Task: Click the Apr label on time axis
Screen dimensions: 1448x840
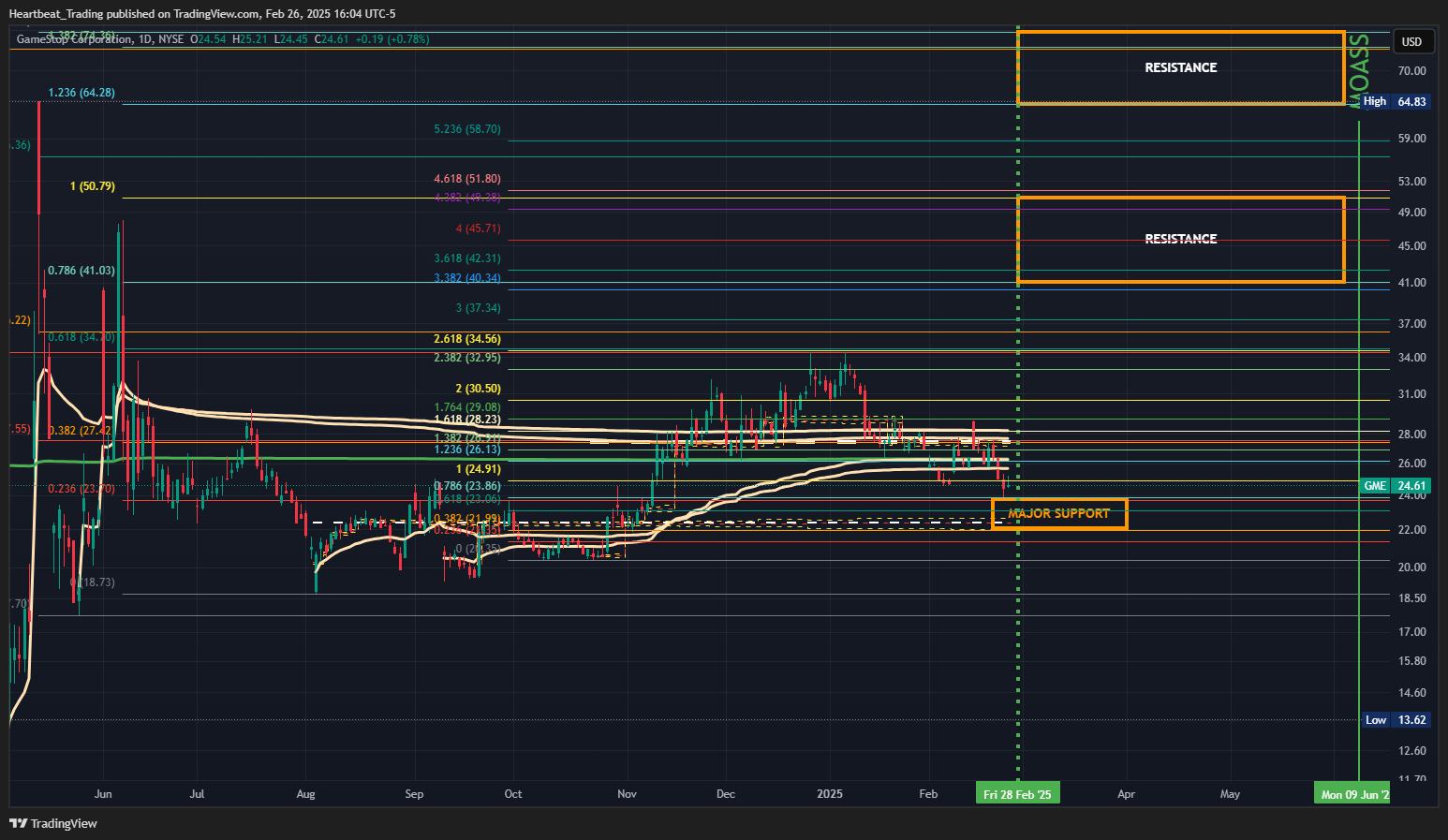Action: coord(1127,794)
